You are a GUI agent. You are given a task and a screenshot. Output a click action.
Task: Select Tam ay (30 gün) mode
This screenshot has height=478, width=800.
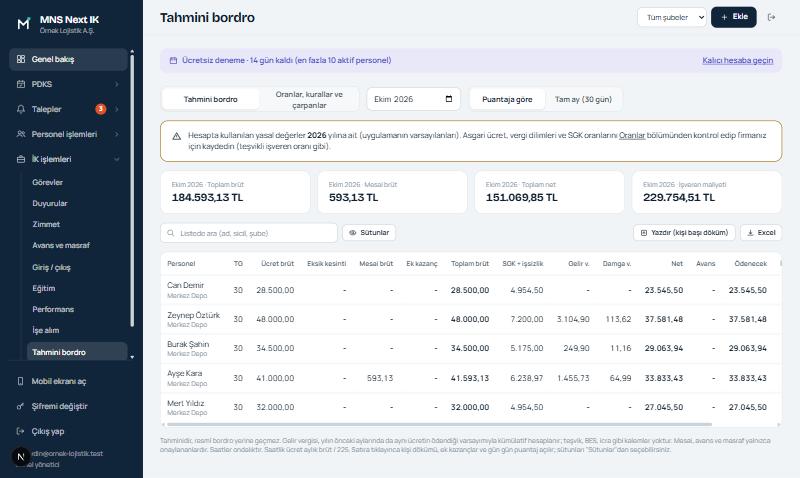[583, 99]
